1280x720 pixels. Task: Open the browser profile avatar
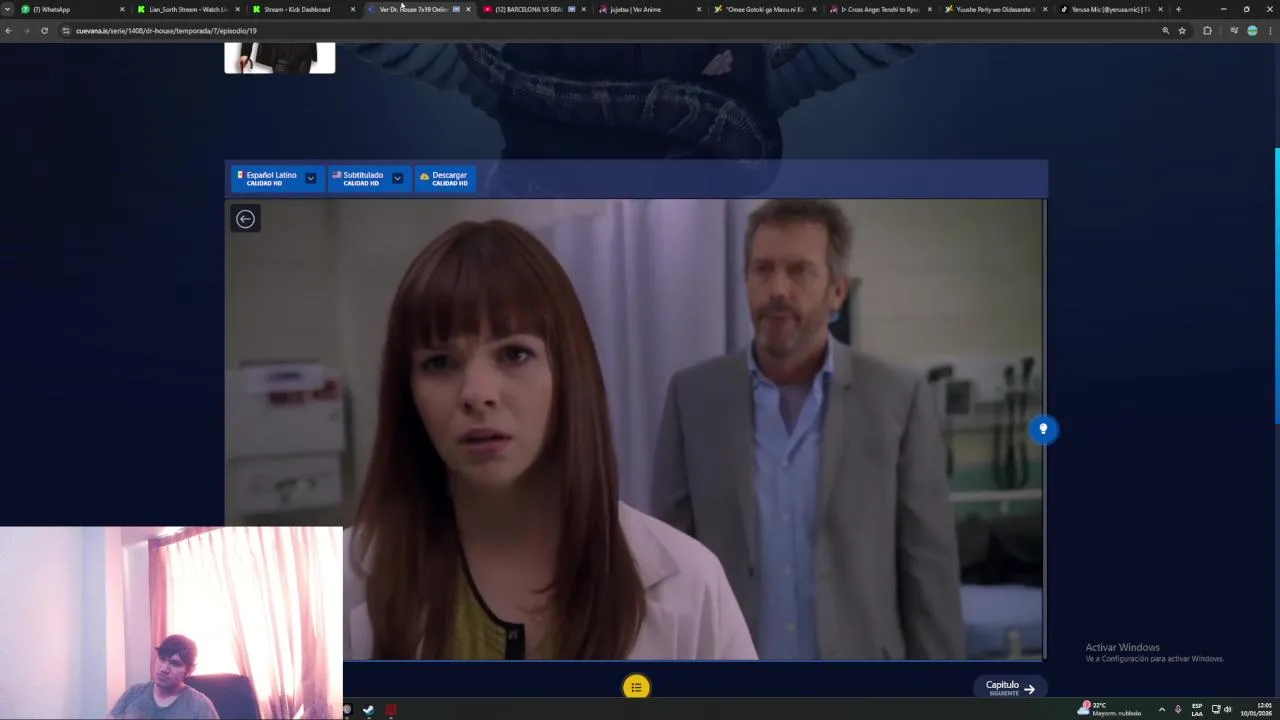coord(1252,31)
